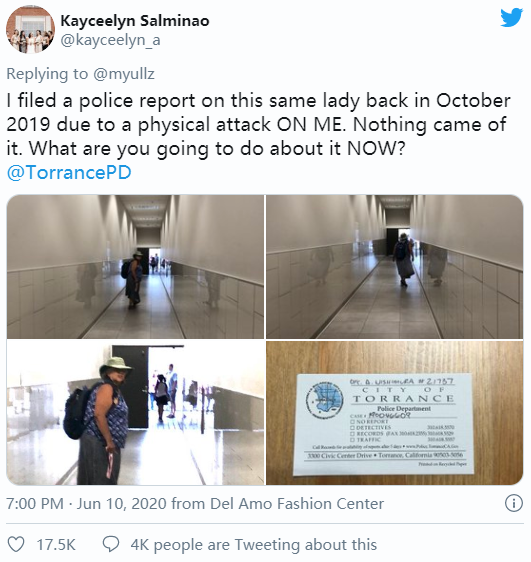This screenshot has height=562, width=531.
Task: Open the tweet info circle icon
Action: (513, 503)
